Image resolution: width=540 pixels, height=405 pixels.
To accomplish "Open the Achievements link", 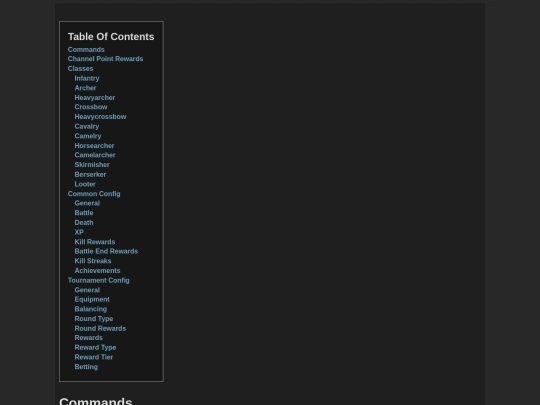I will click(97, 271).
